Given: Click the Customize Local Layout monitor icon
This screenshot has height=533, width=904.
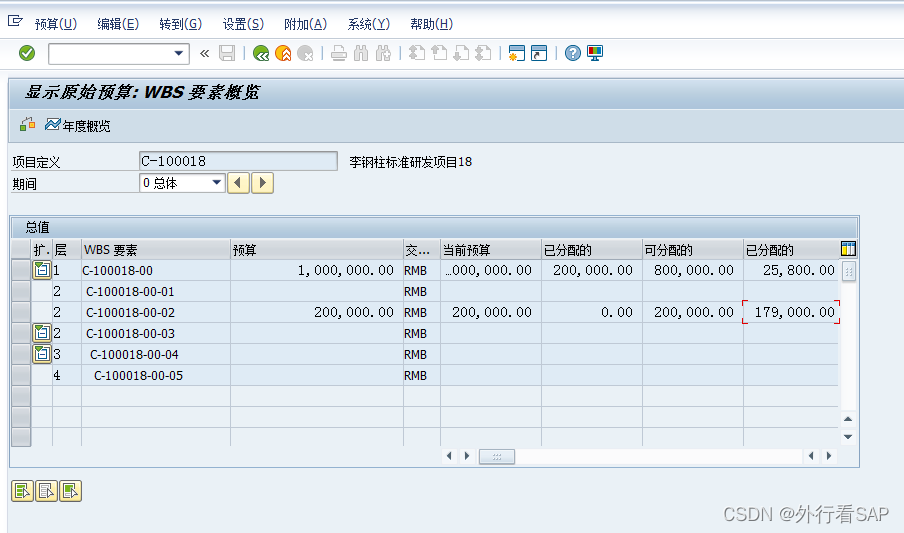Looking at the screenshot, I should pos(595,53).
